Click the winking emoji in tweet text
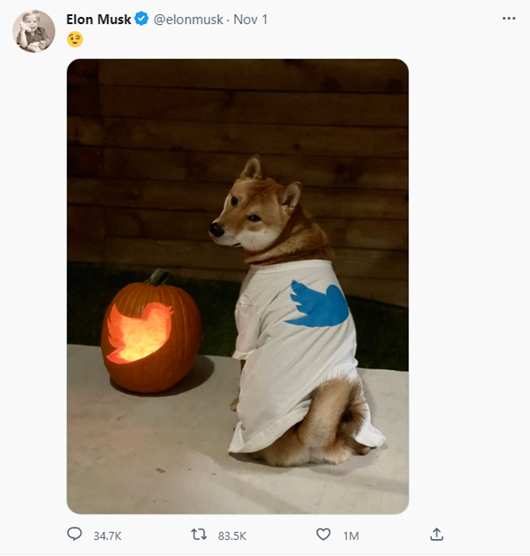 click(x=75, y=39)
